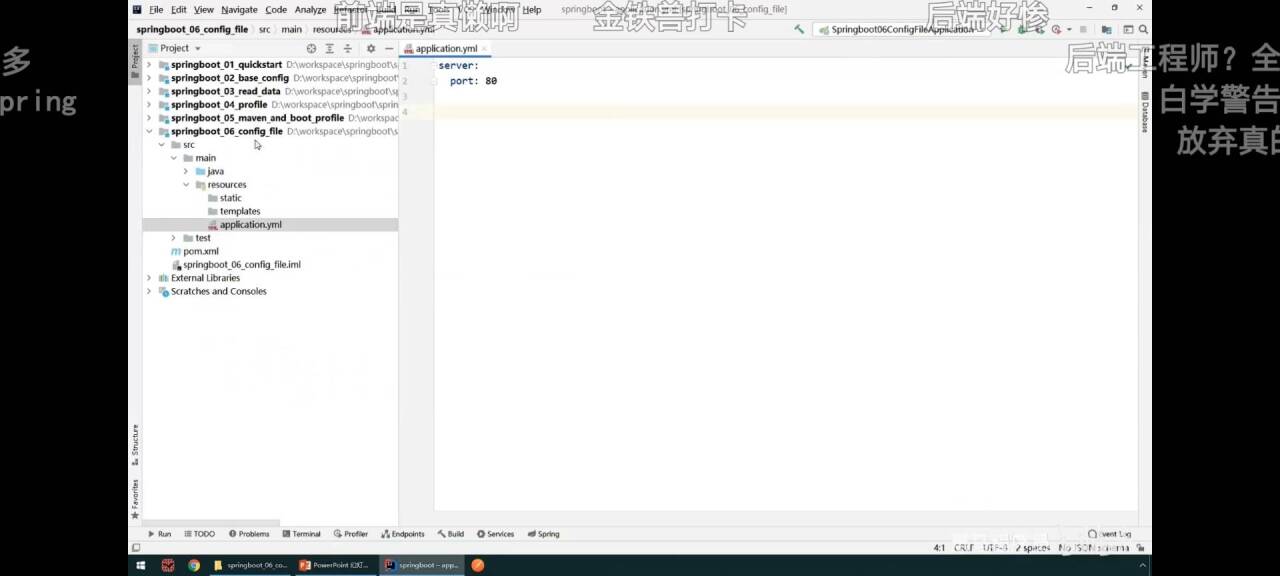Open the Project tool window side tab
The height and width of the screenshot is (576, 1280).
(x=135, y=61)
